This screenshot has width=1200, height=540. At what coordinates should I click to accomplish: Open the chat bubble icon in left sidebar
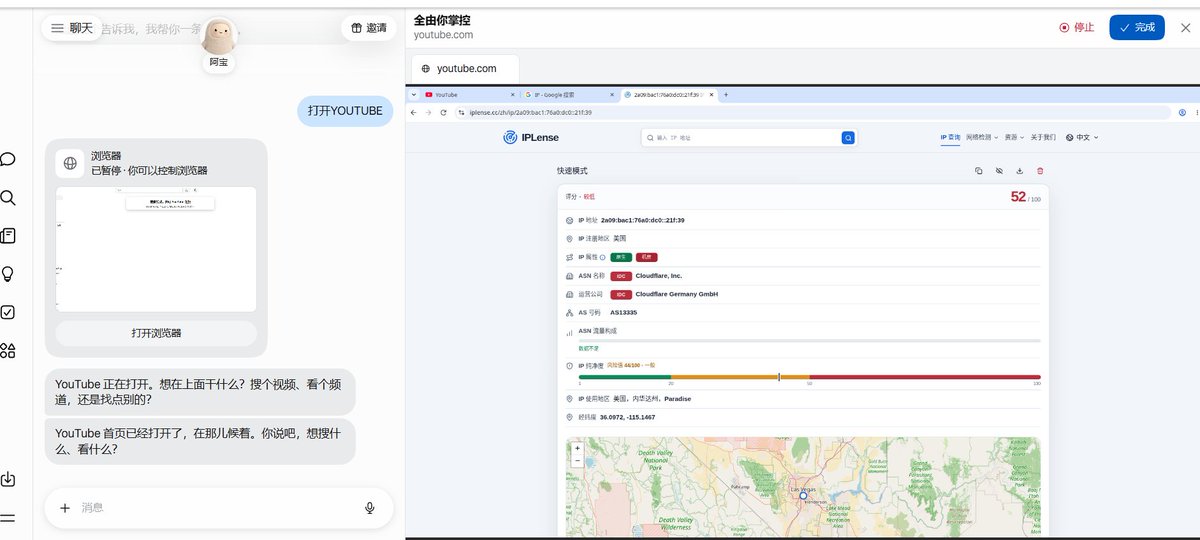(8, 159)
